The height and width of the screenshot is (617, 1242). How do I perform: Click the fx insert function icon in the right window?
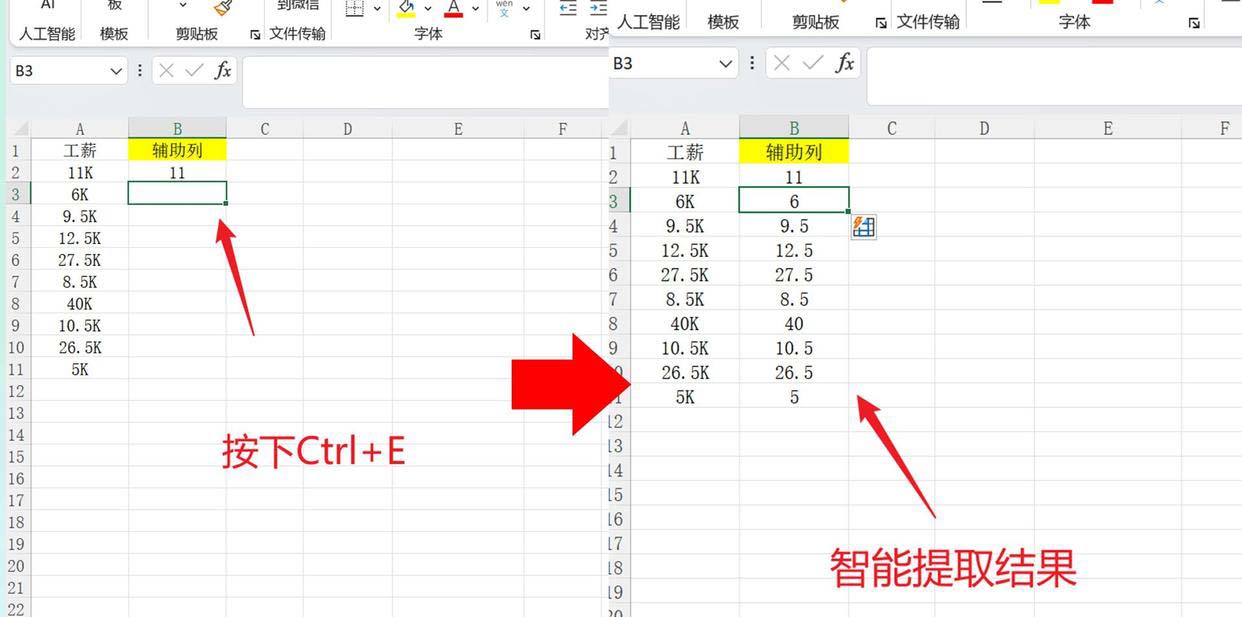coord(845,63)
